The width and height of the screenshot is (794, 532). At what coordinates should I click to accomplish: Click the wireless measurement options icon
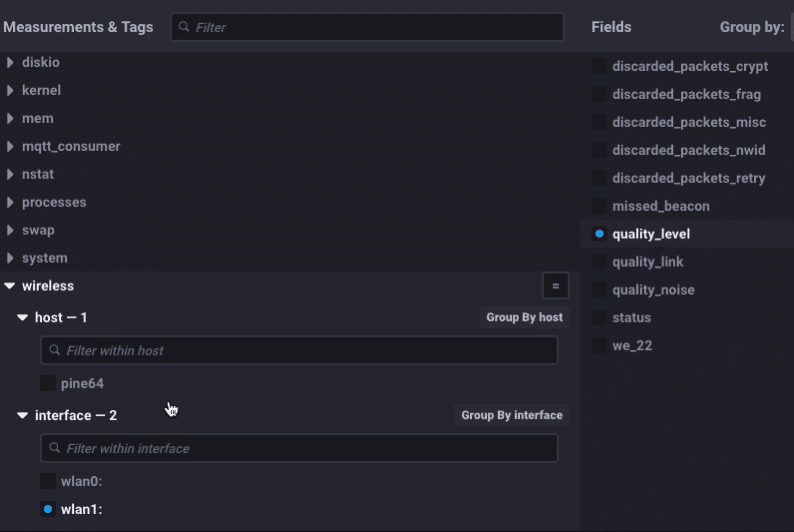tap(556, 286)
